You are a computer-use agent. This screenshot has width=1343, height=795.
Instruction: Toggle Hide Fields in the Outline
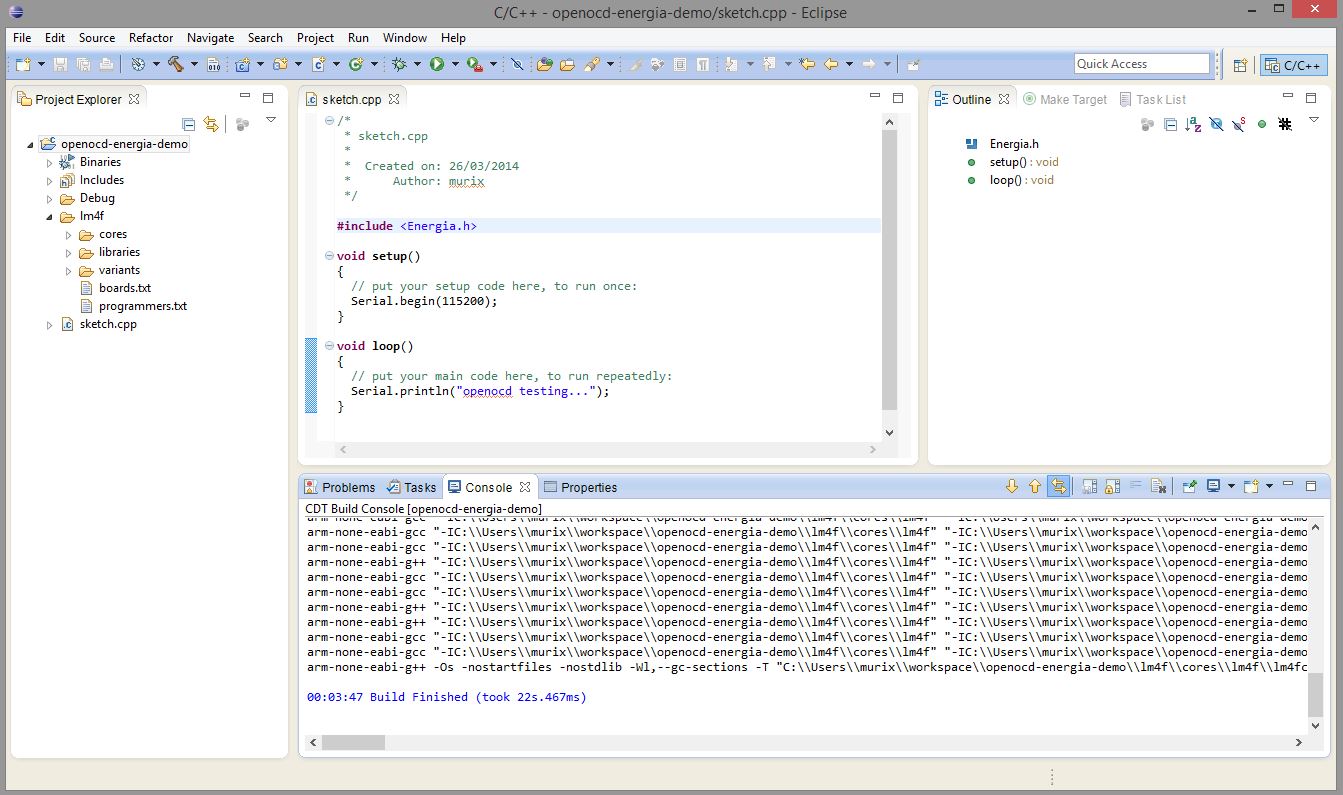click(1216, 124)
